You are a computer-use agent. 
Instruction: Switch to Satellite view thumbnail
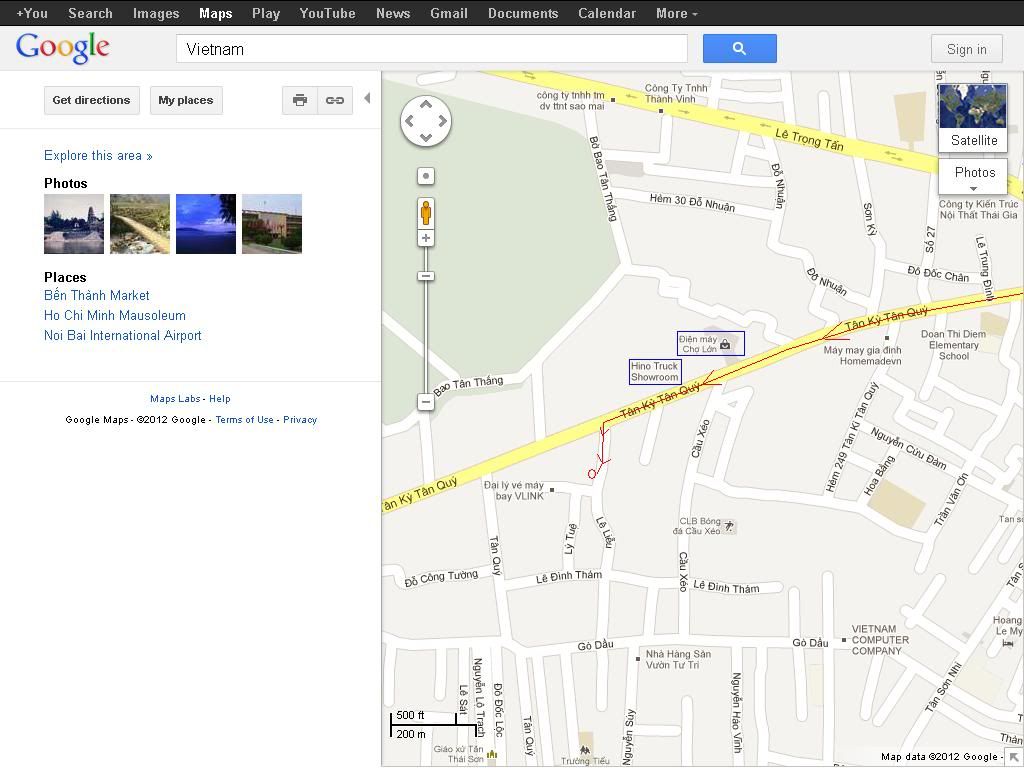[973, 118]
